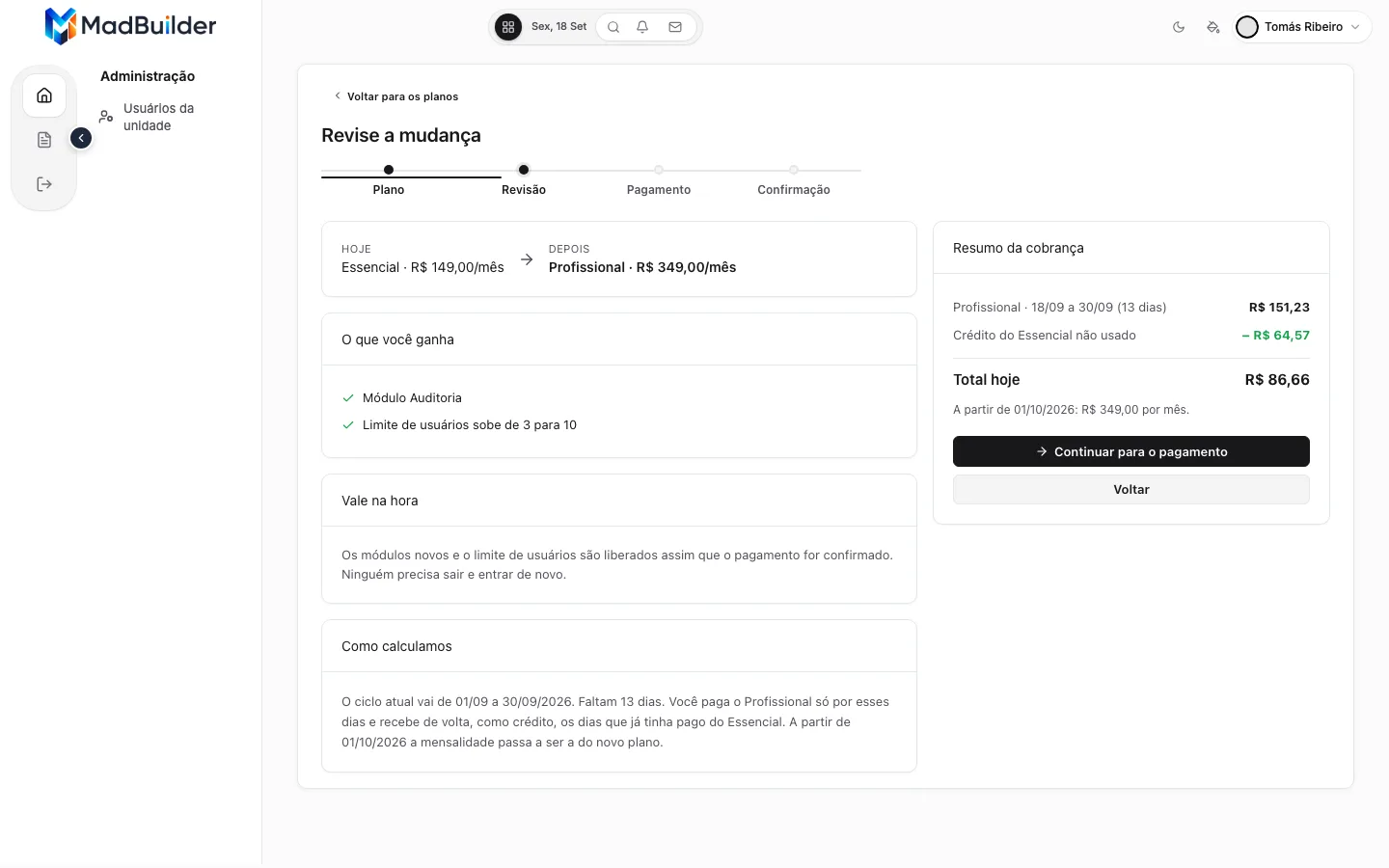Toggle dark mode with the moon icon
This screenshot has width=1389, height=868.
click(1179, 27)
